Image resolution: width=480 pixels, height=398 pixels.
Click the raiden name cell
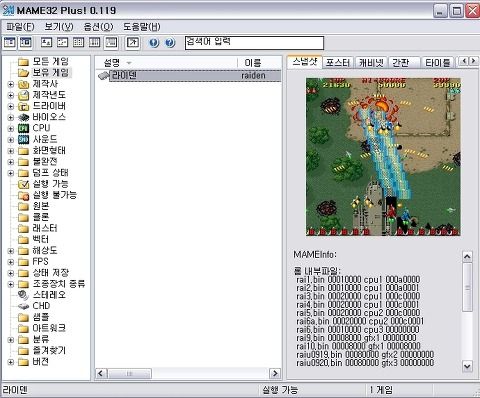click(253, 76)
